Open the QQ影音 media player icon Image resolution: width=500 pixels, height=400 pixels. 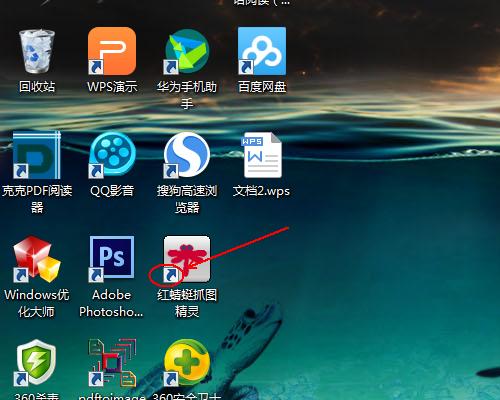tap(112, 155)
